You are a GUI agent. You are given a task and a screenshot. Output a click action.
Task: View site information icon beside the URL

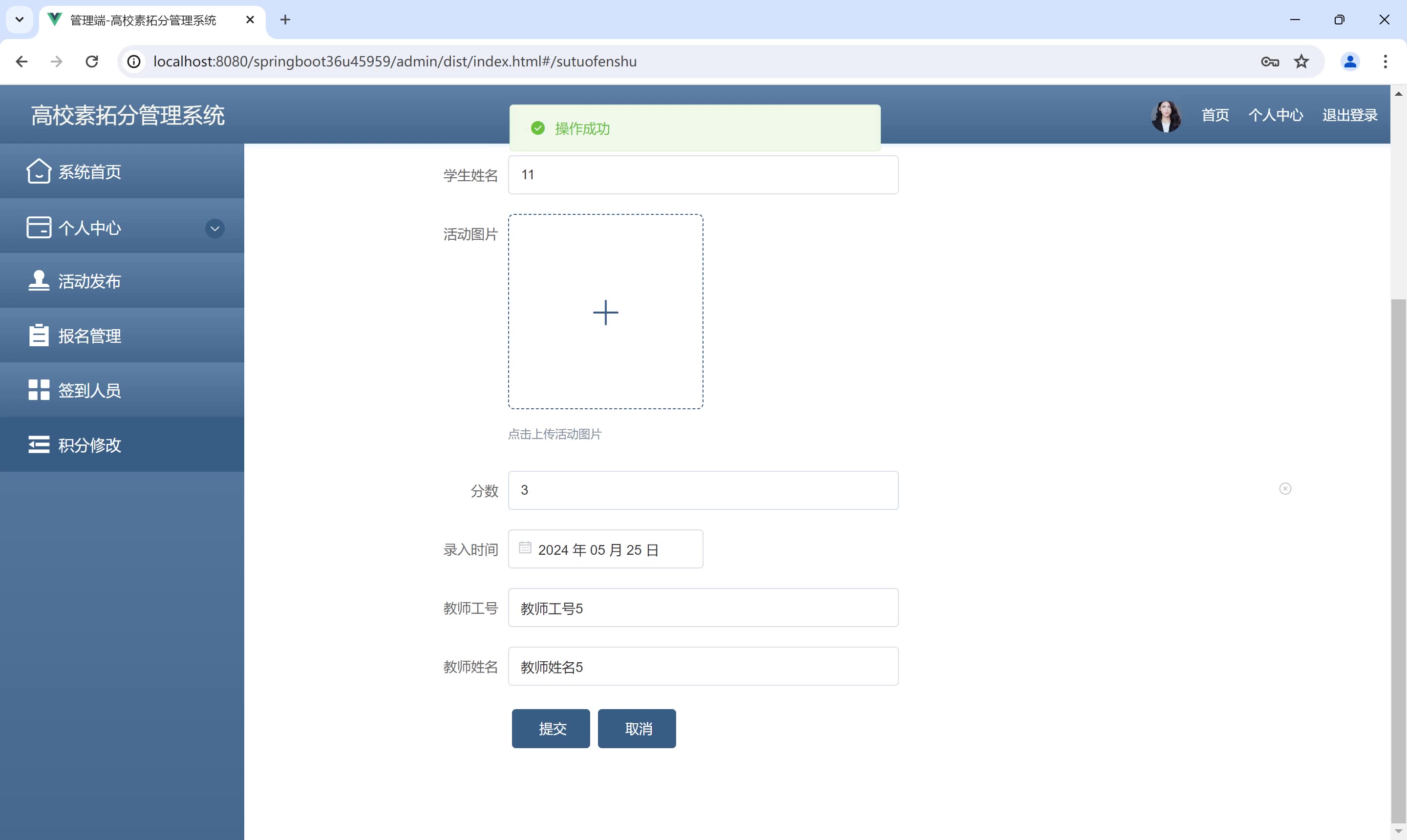click(134, 61)
